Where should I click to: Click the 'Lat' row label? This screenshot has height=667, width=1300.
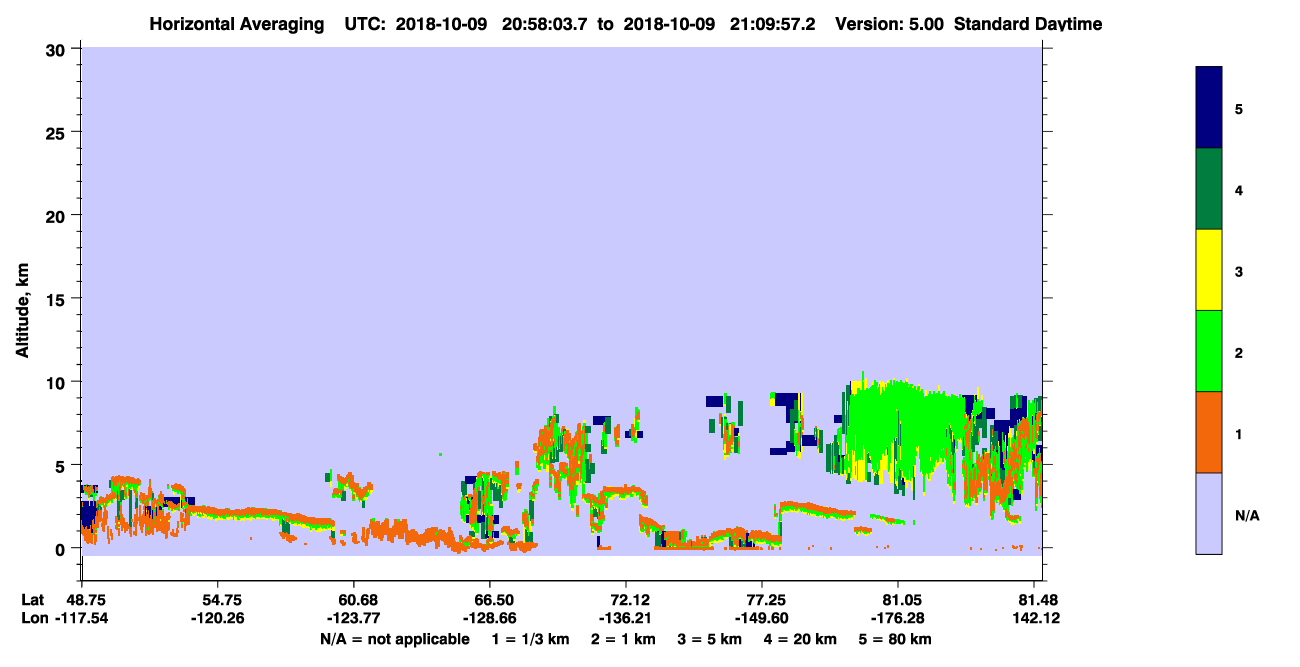(x=33, y=600)
